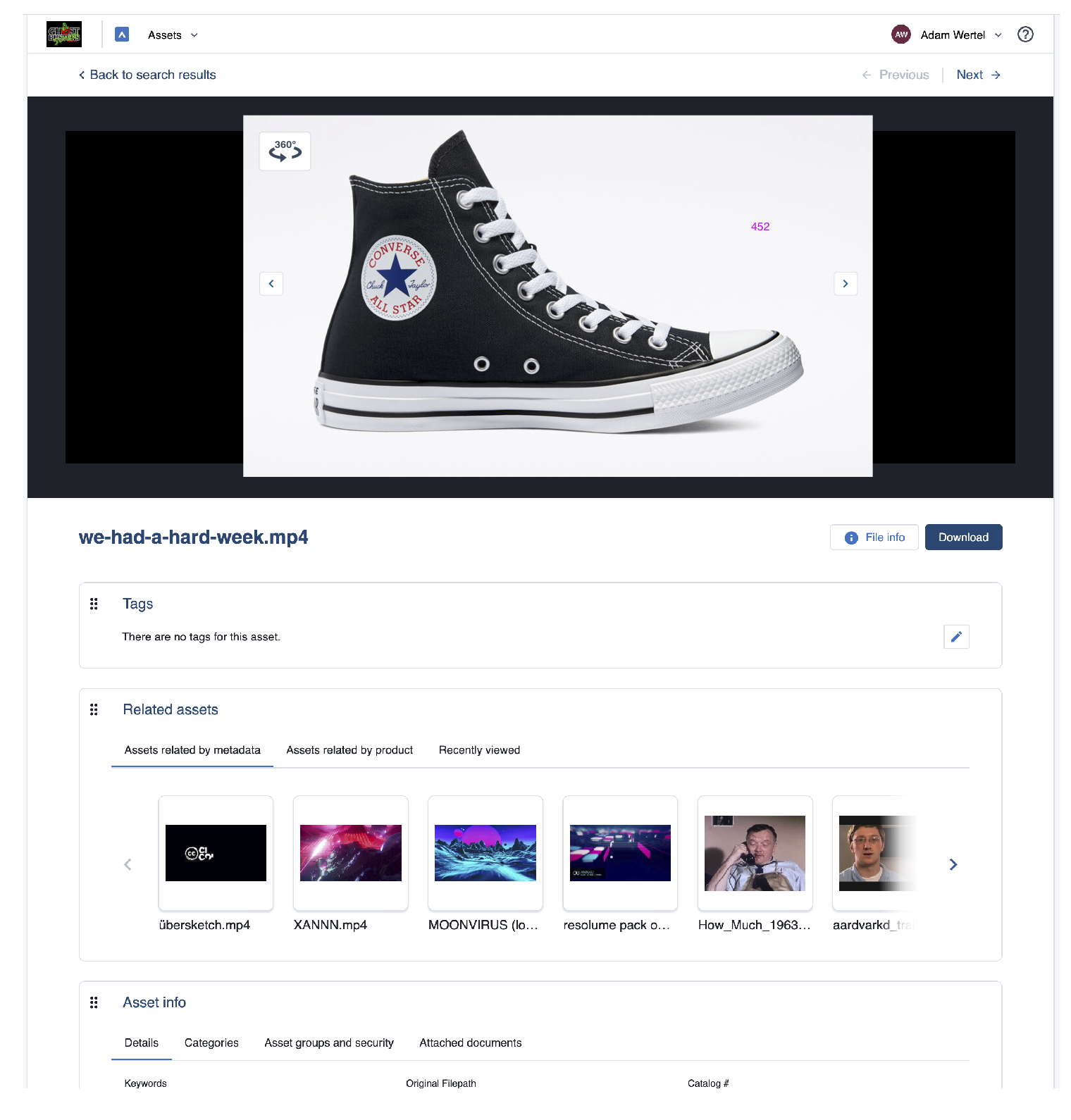The height and width of the screenshot is (1120, 1071).
Task: Show previous image in viewer
Action: [271, 284]
